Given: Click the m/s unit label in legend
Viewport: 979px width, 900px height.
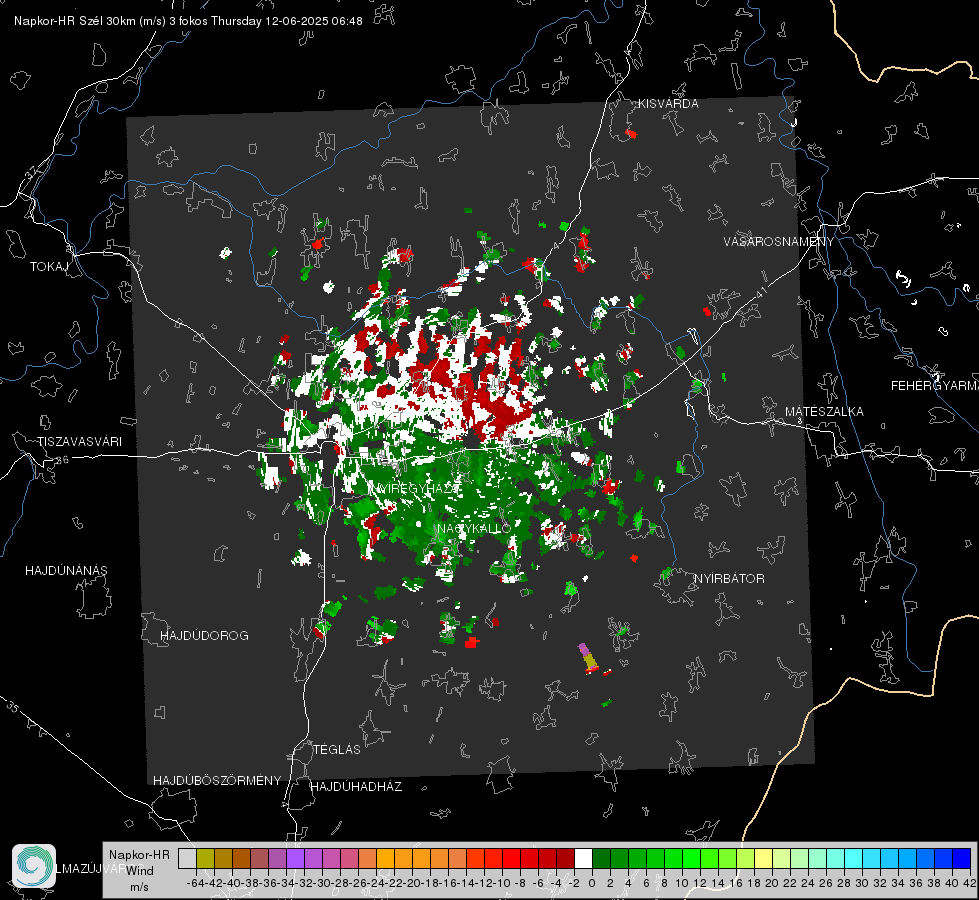Looking at the screenshot, I should point(139,887).
